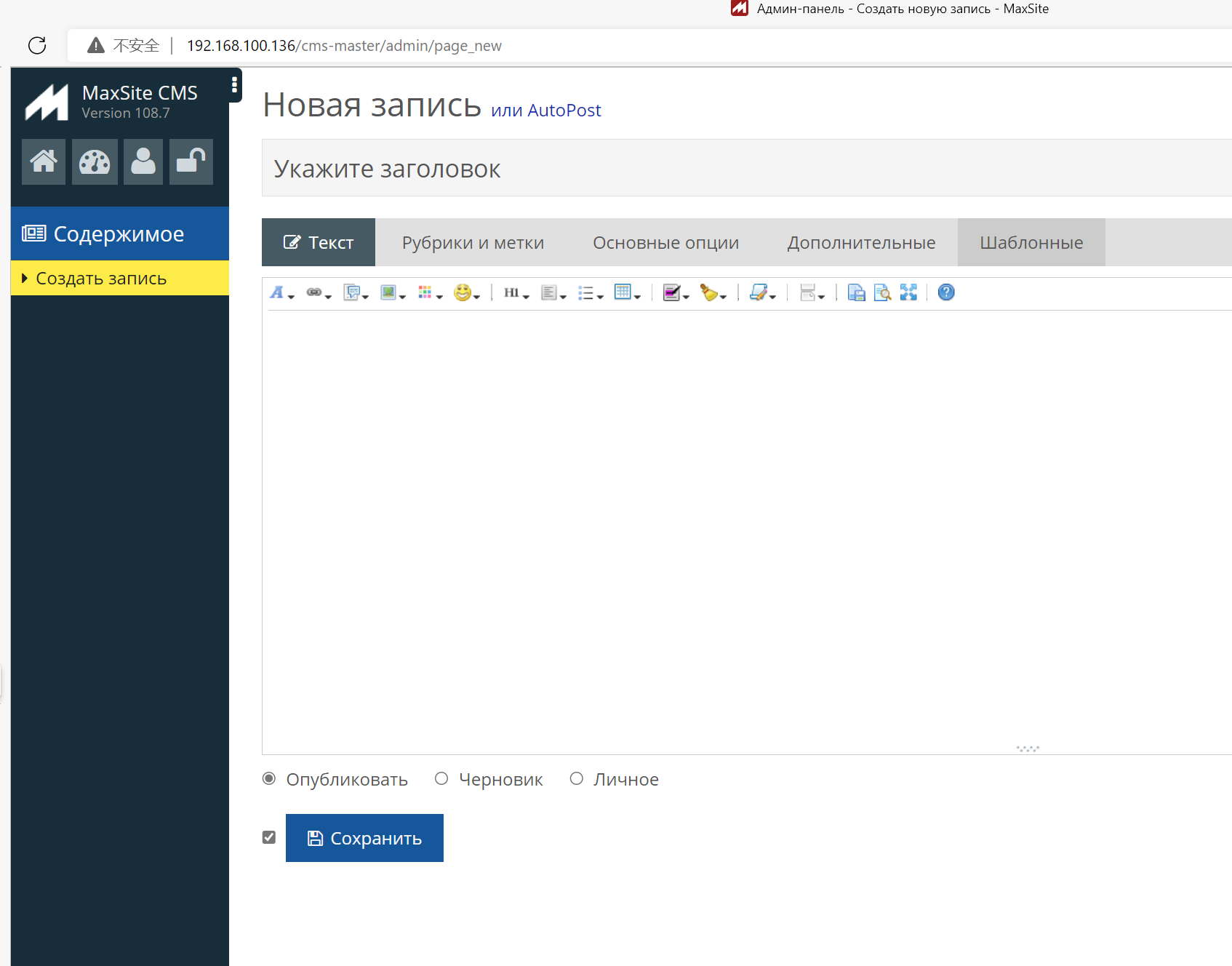1232x966 pixels.
Task: Open the Шаблонные tab
Action: 1031,242
